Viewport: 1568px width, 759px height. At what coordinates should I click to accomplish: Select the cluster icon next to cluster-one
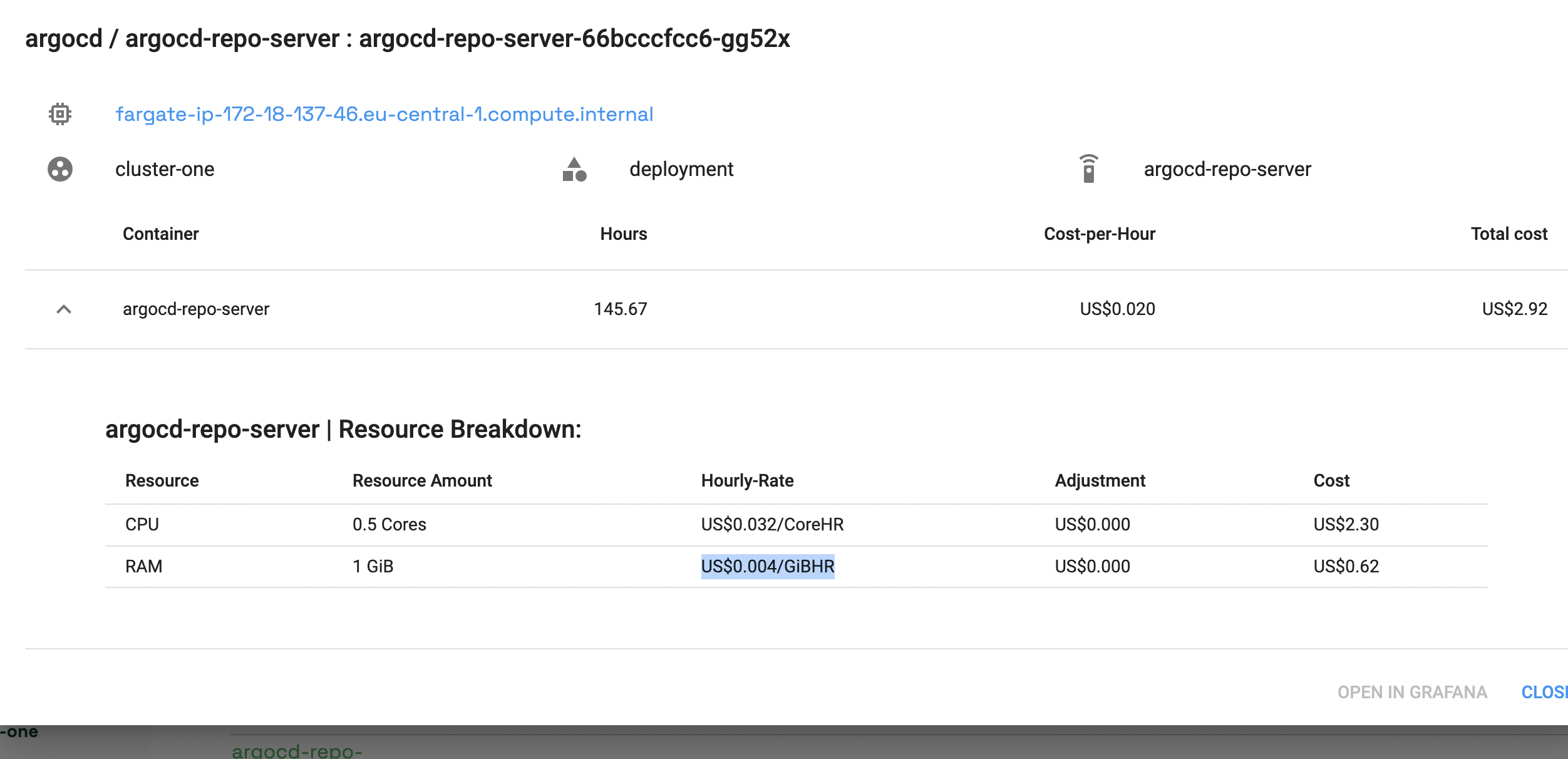pyautogui.click(x=59, y=169)
